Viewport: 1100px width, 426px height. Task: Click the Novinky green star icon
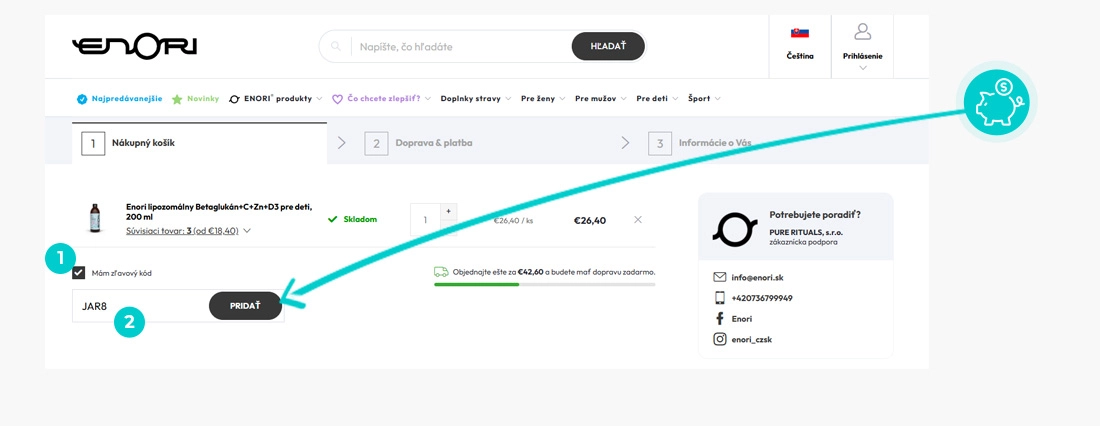(177, 99)
